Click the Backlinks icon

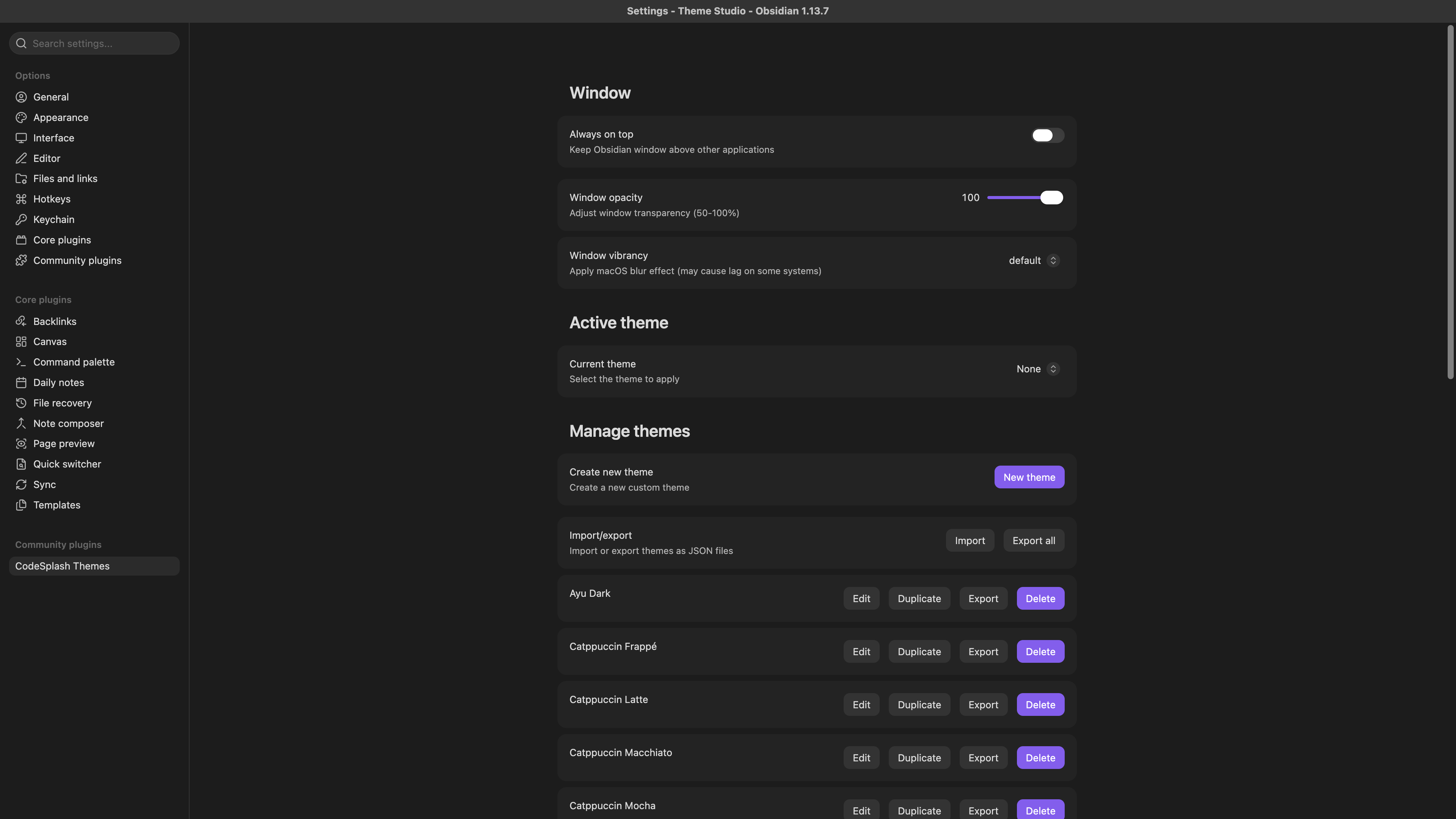tap(21, 321)
